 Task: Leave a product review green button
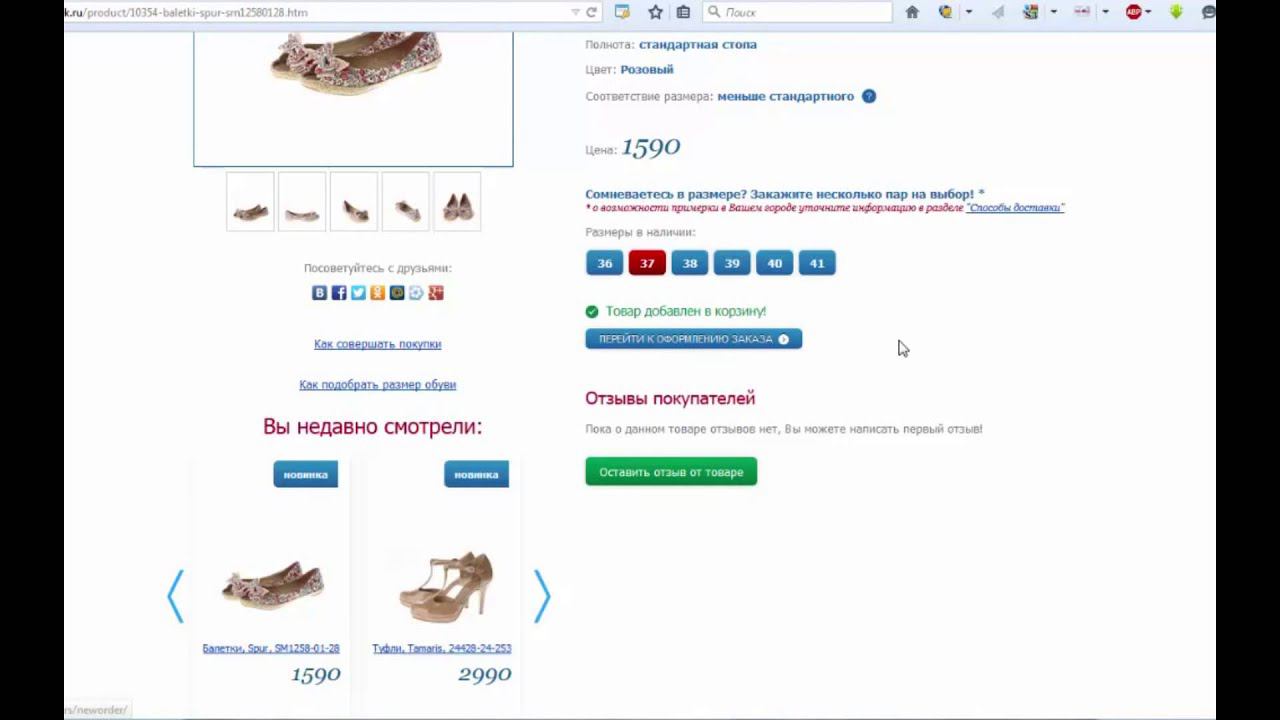pos(671,472)
